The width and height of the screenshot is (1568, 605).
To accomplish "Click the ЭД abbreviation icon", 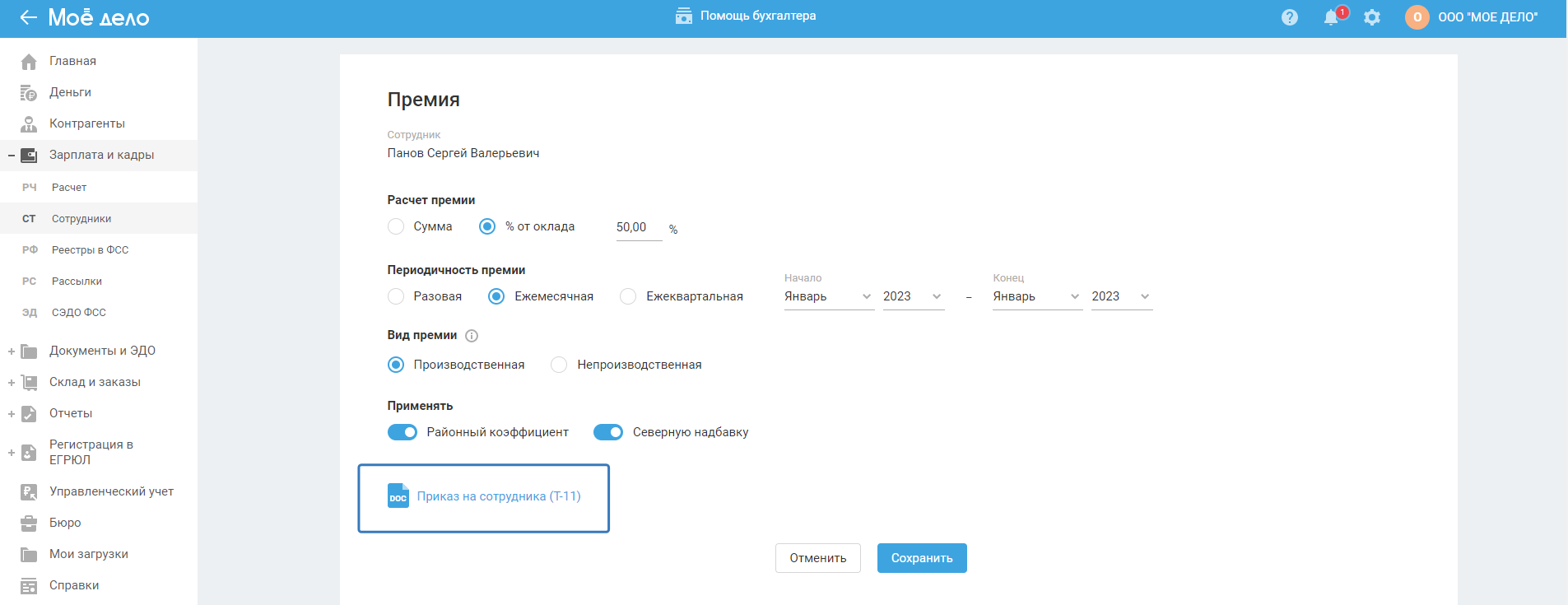I will [30, 313].
